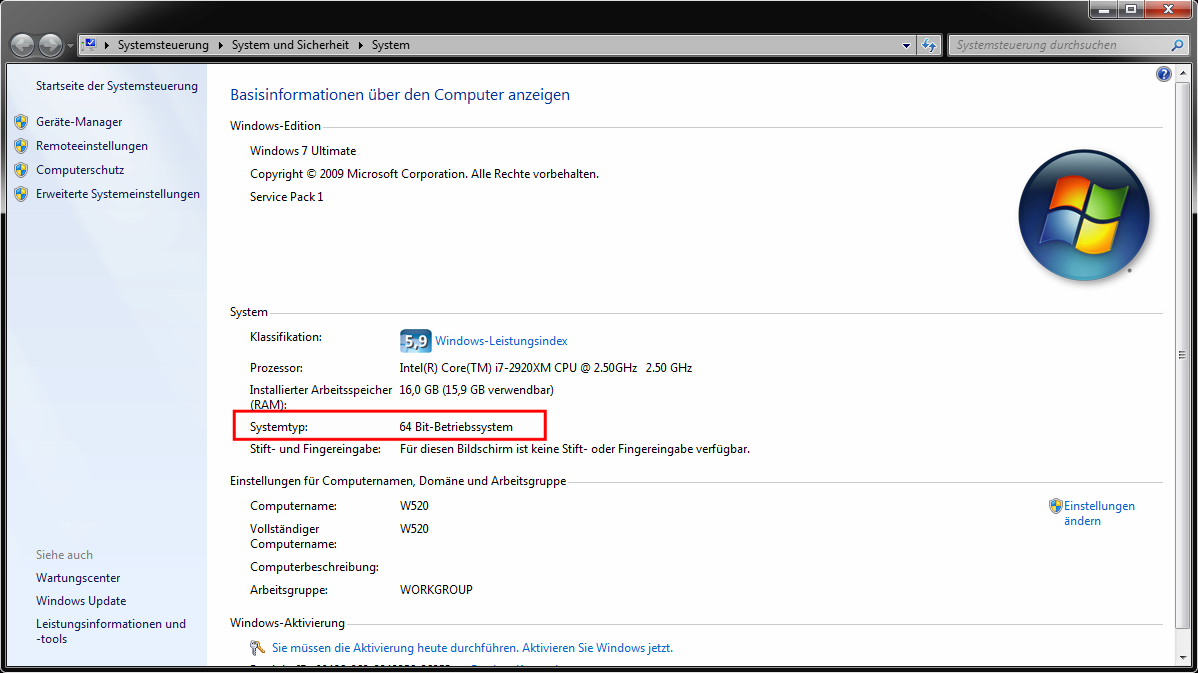
Task: Click the Windows logo image
Action: click(x=1083, y=215)
